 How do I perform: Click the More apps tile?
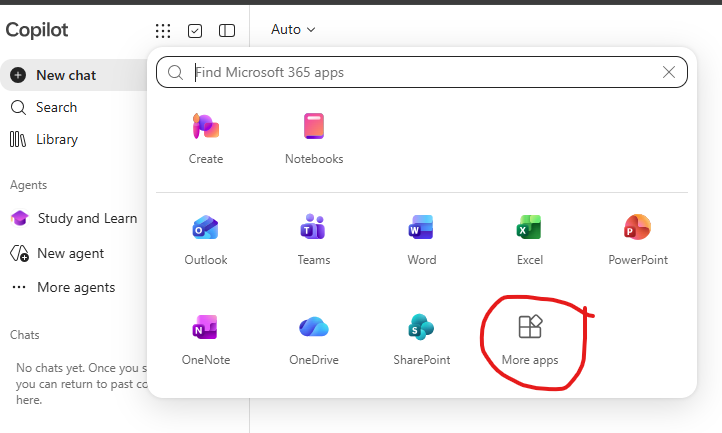[530, 340]
